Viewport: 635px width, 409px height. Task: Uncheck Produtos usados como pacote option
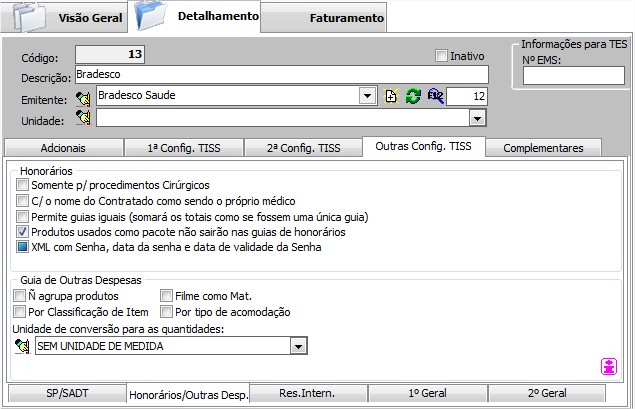tap(23, 231)
